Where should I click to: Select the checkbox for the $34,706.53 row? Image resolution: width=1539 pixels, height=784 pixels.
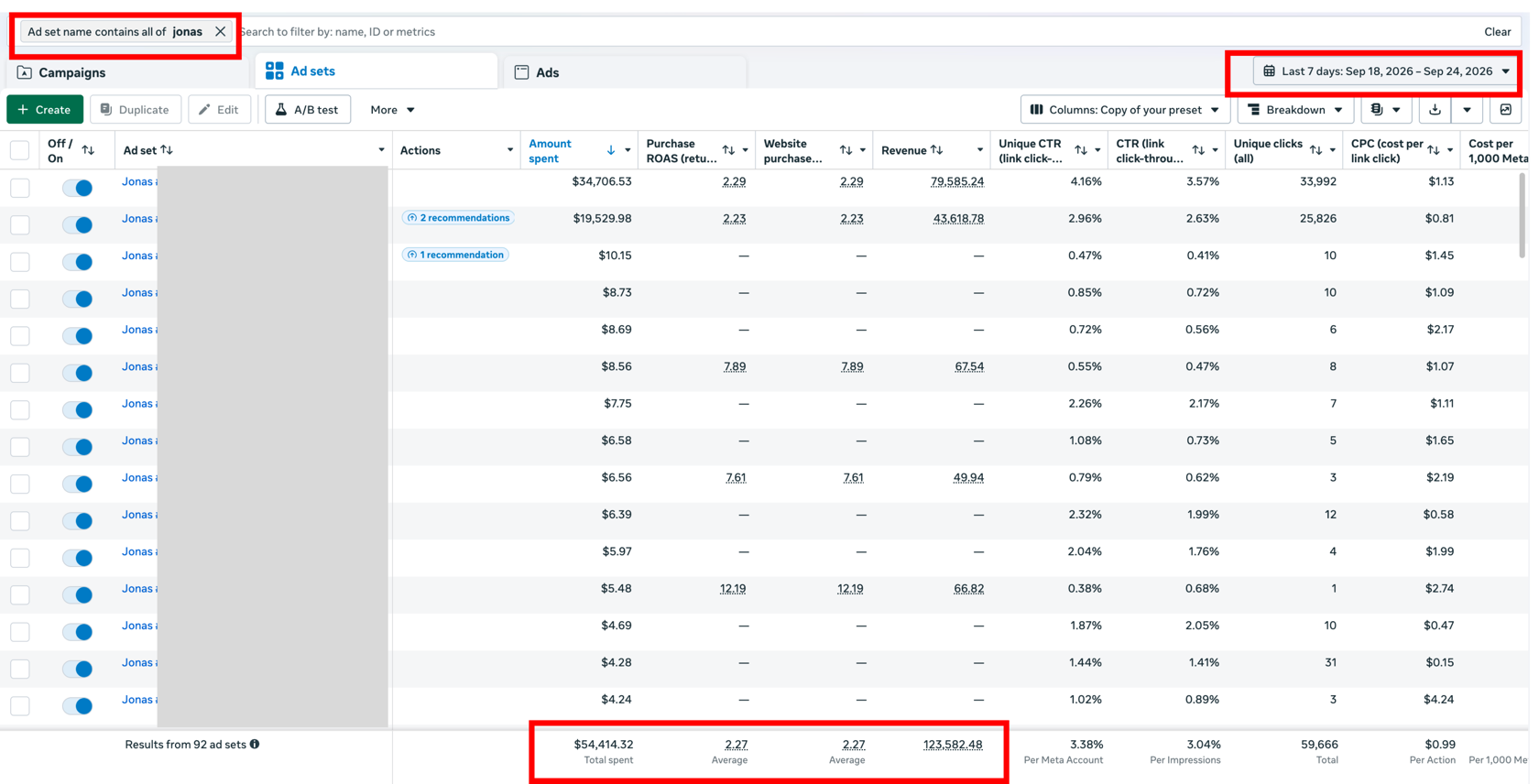point(19,188)
